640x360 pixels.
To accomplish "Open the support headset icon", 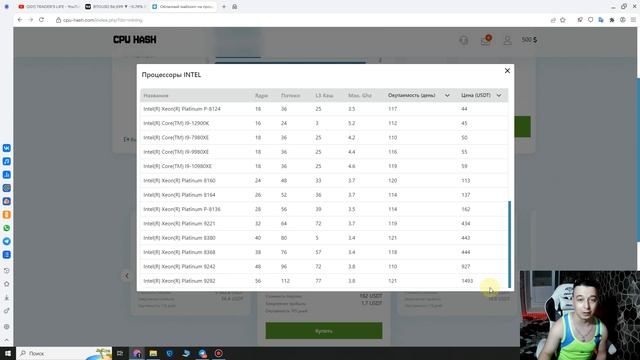I will [x=464, y=40].
